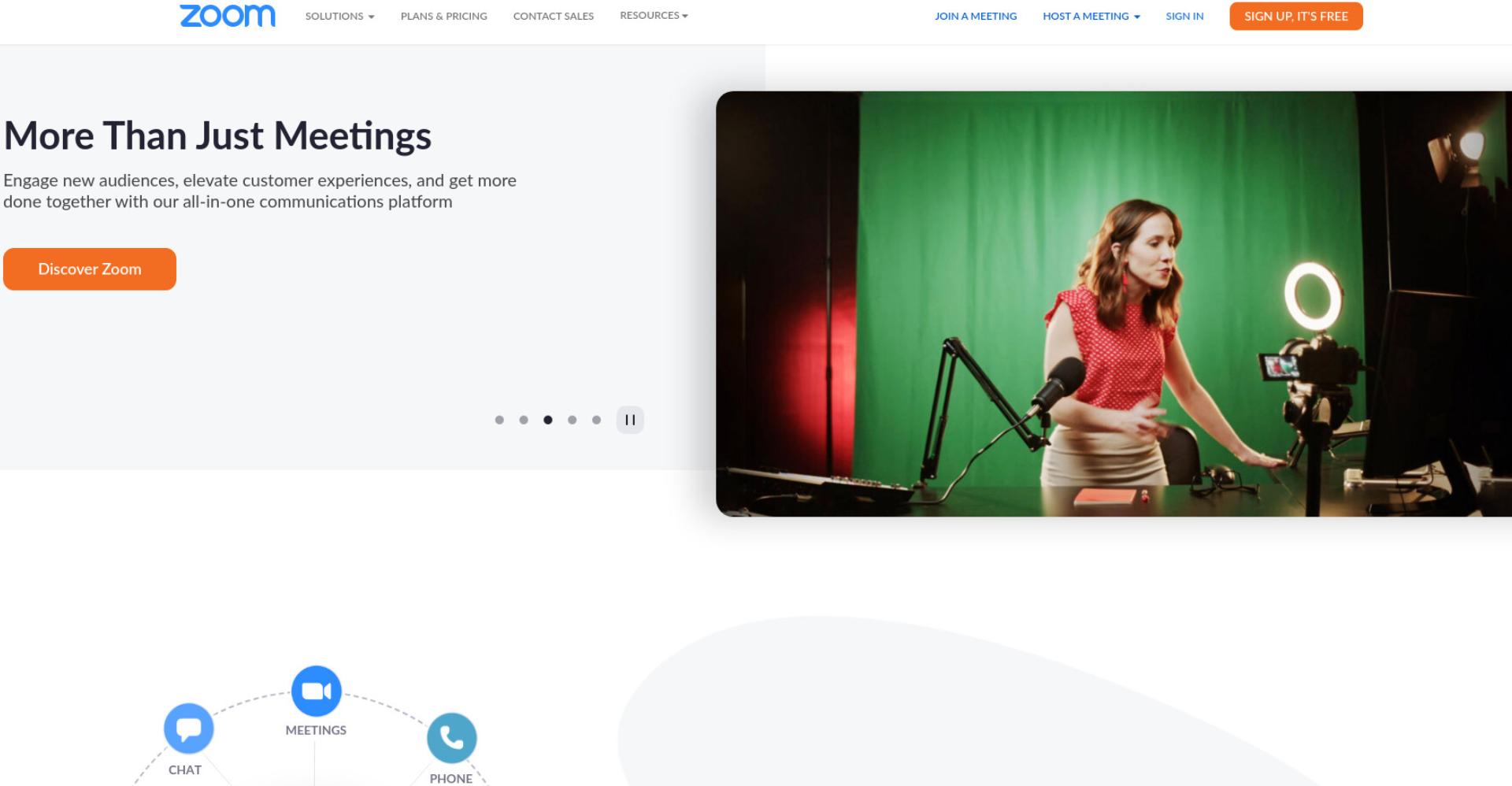Open Plans & Pricing page
This screenshot has height=786, width=1512.
[x=444, y=16]
